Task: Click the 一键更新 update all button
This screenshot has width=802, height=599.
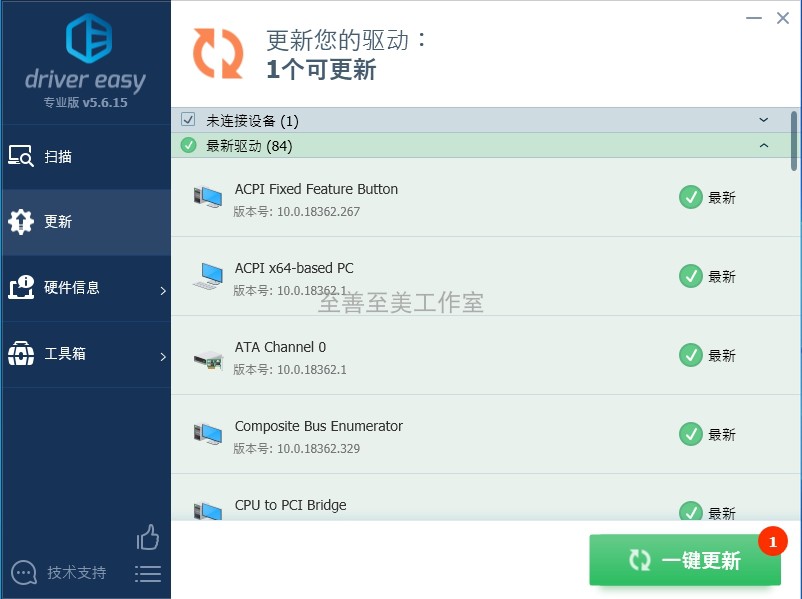Action: click(x=685, y=560)
